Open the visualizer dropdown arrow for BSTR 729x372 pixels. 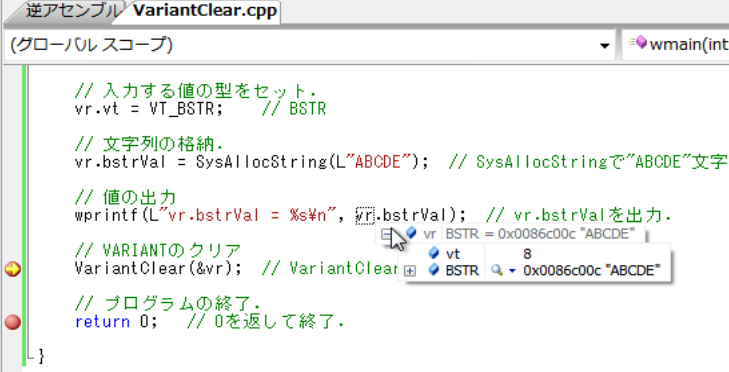[x=512, y=271]
